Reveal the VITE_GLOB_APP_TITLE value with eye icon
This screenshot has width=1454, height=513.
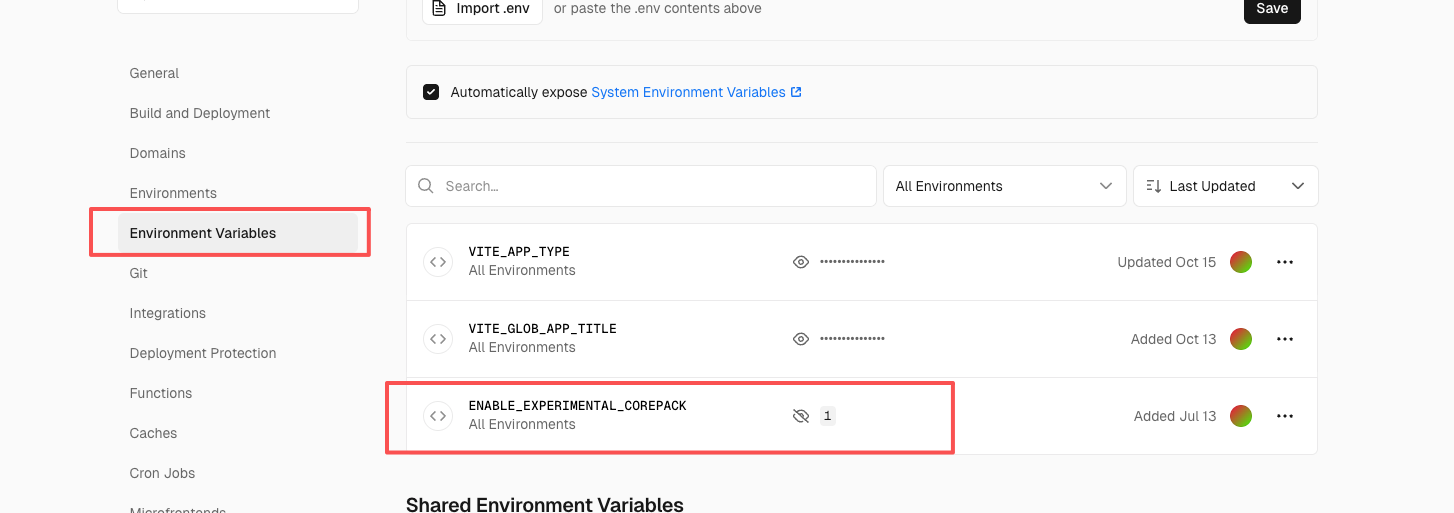(x=800, y=339)
